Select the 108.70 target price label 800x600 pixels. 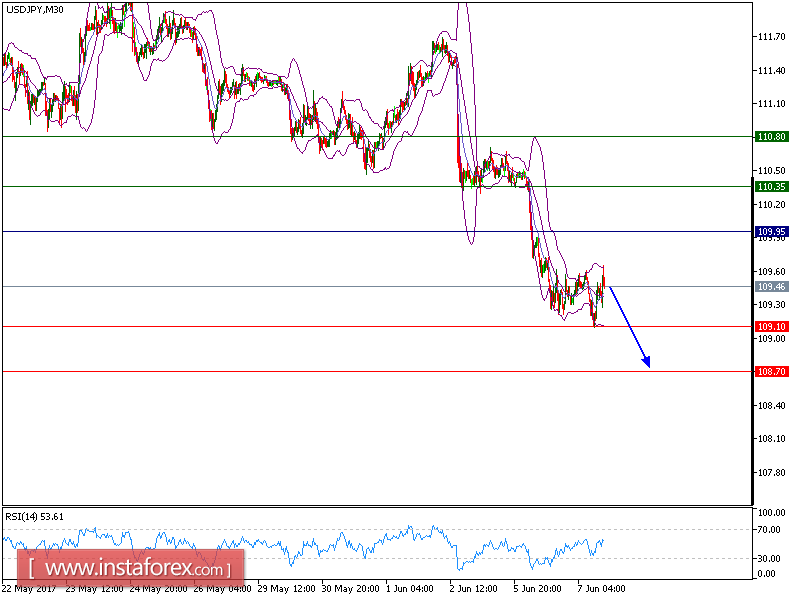770,371
